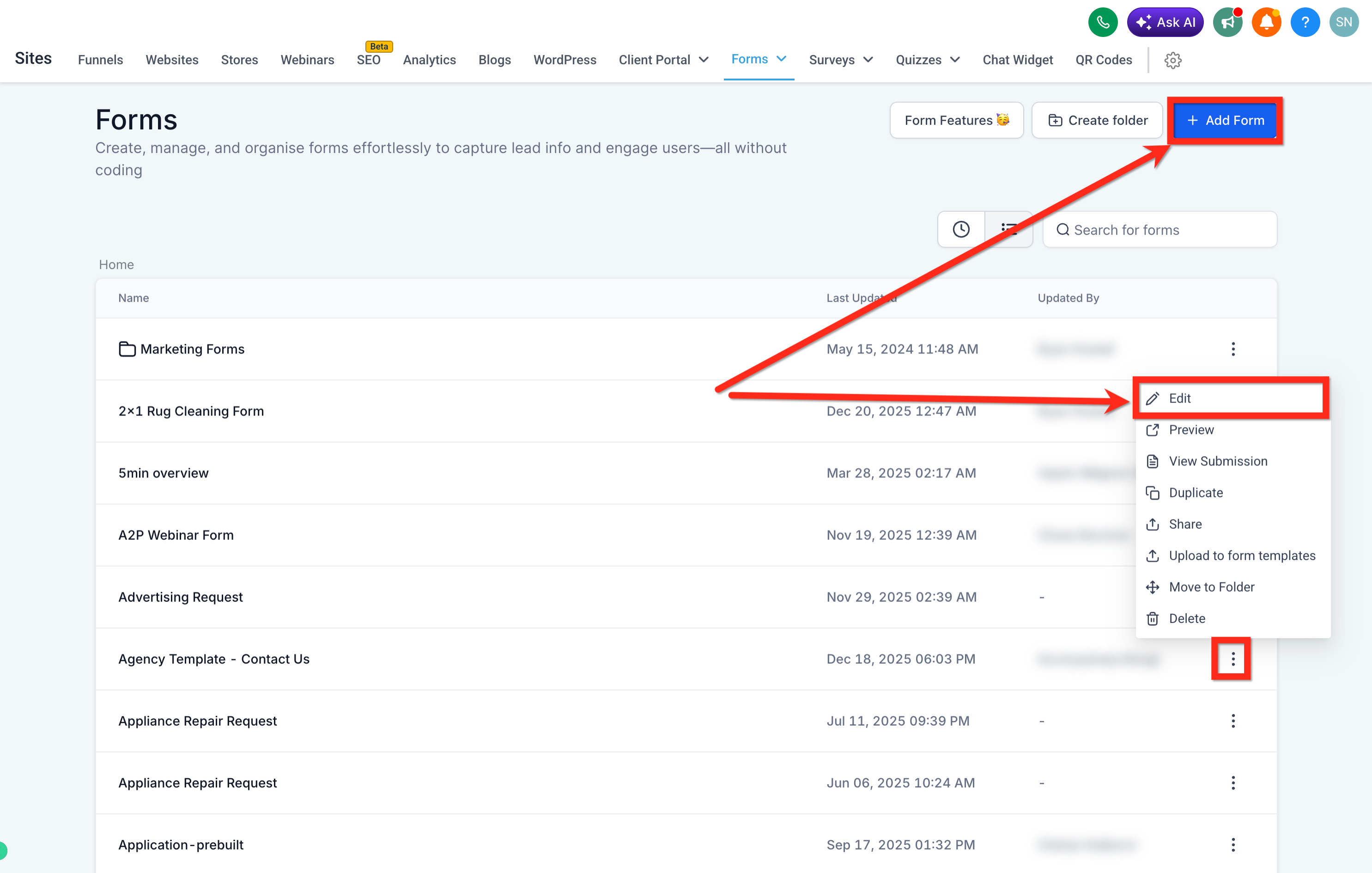The image size is (1372, 873).
Task: Select Delete from the context menu
Action: tap(1233, 618)
